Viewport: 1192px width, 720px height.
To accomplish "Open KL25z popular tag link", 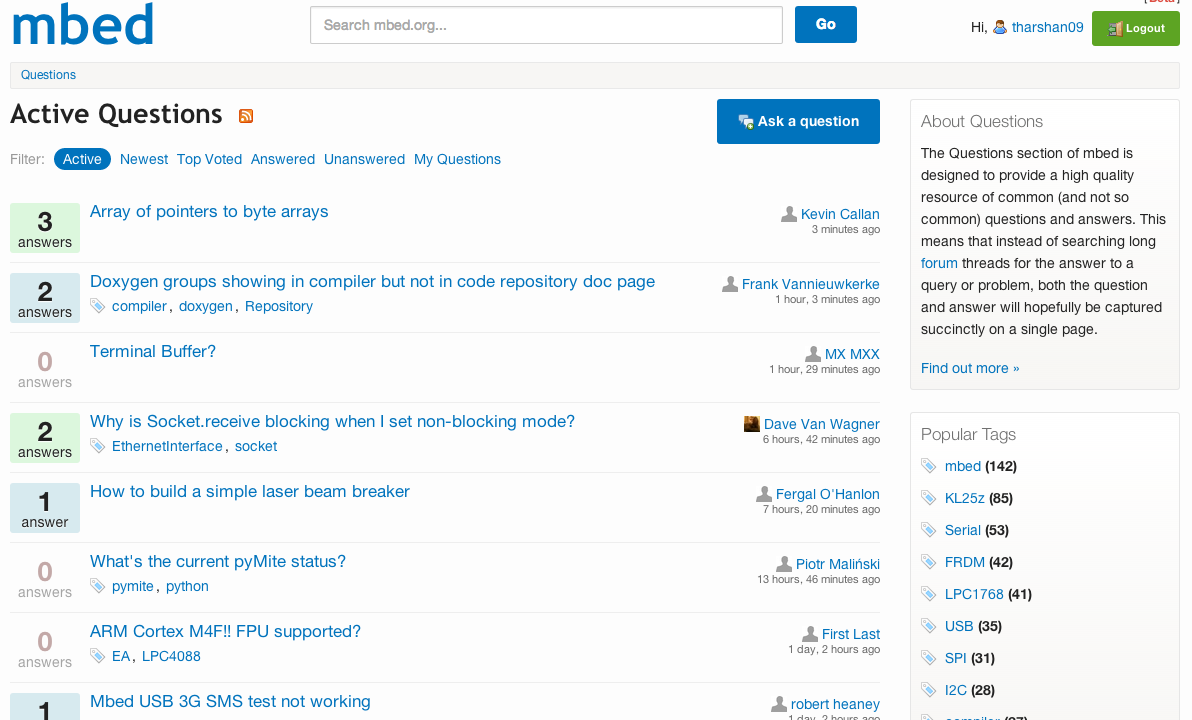I will (x=964, y=498).
